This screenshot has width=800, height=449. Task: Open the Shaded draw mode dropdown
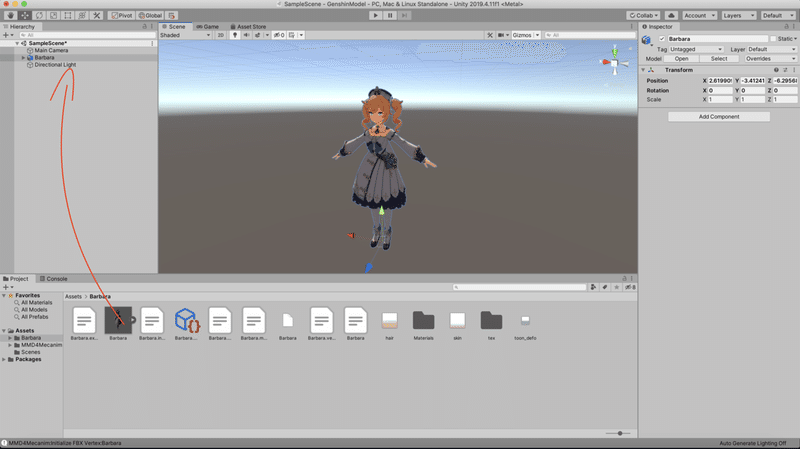185,35
